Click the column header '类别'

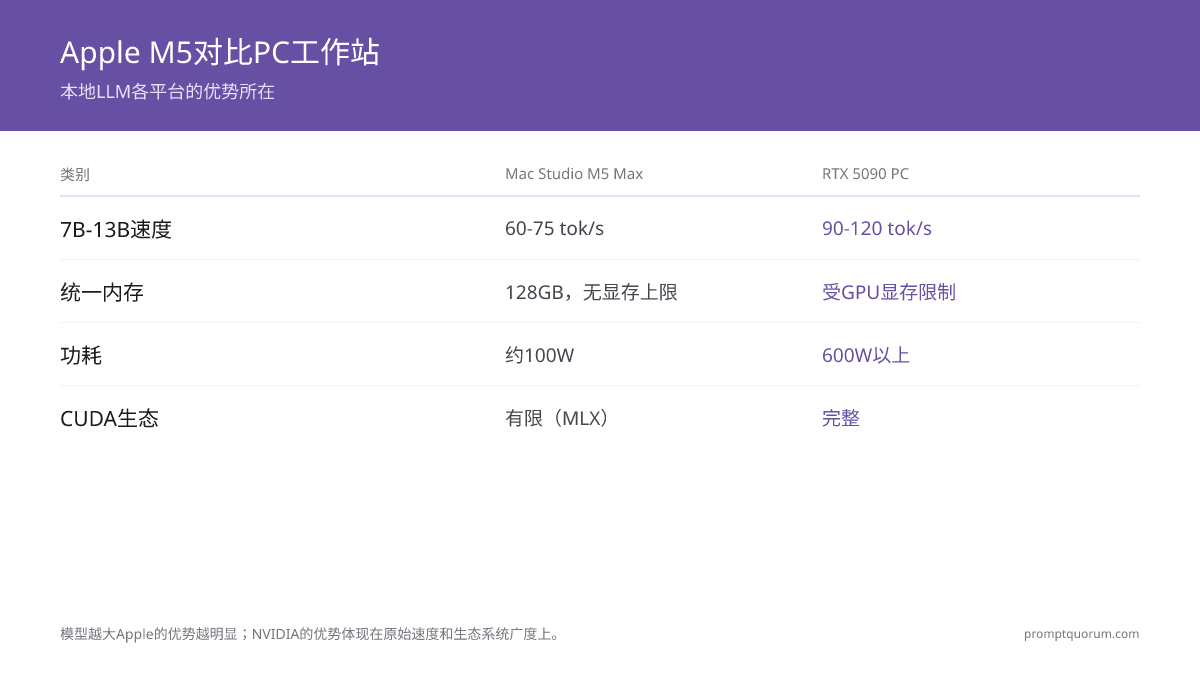[75, 174]
